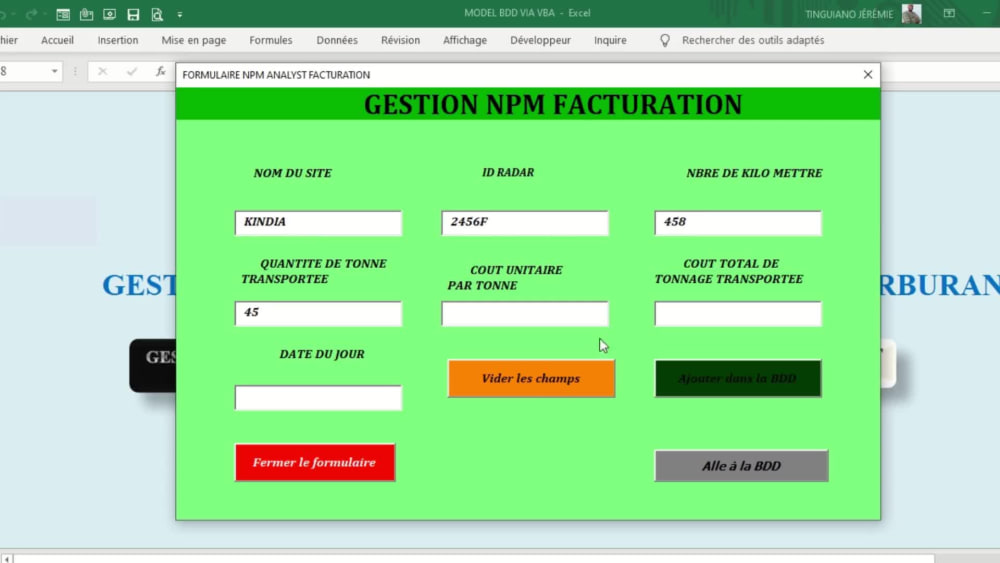Click the ID RADAR label
The image size is (1000, 563).
point(508,172)
